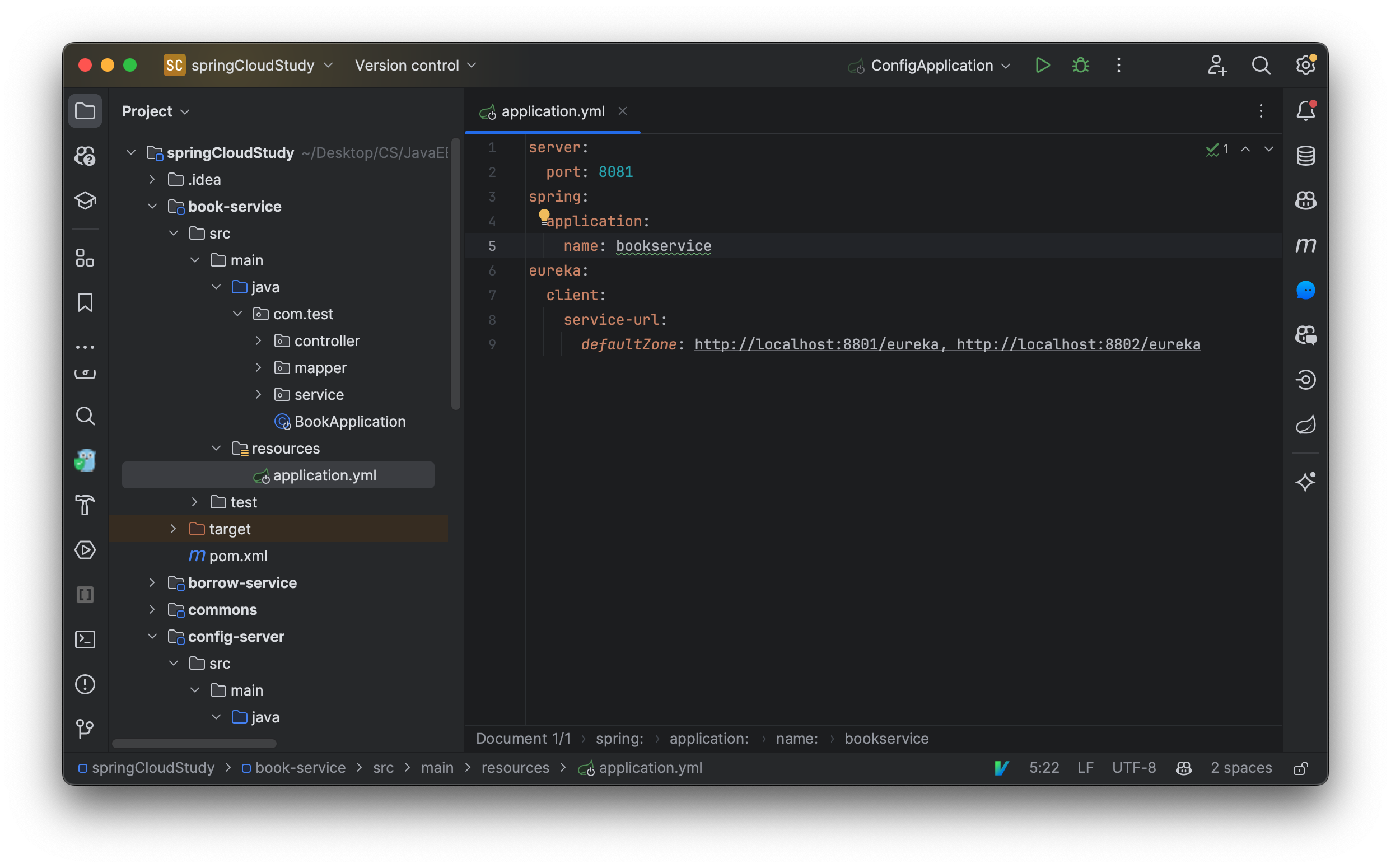Click the Run toolbar button for ConfigApplication

click(1043, 64)
